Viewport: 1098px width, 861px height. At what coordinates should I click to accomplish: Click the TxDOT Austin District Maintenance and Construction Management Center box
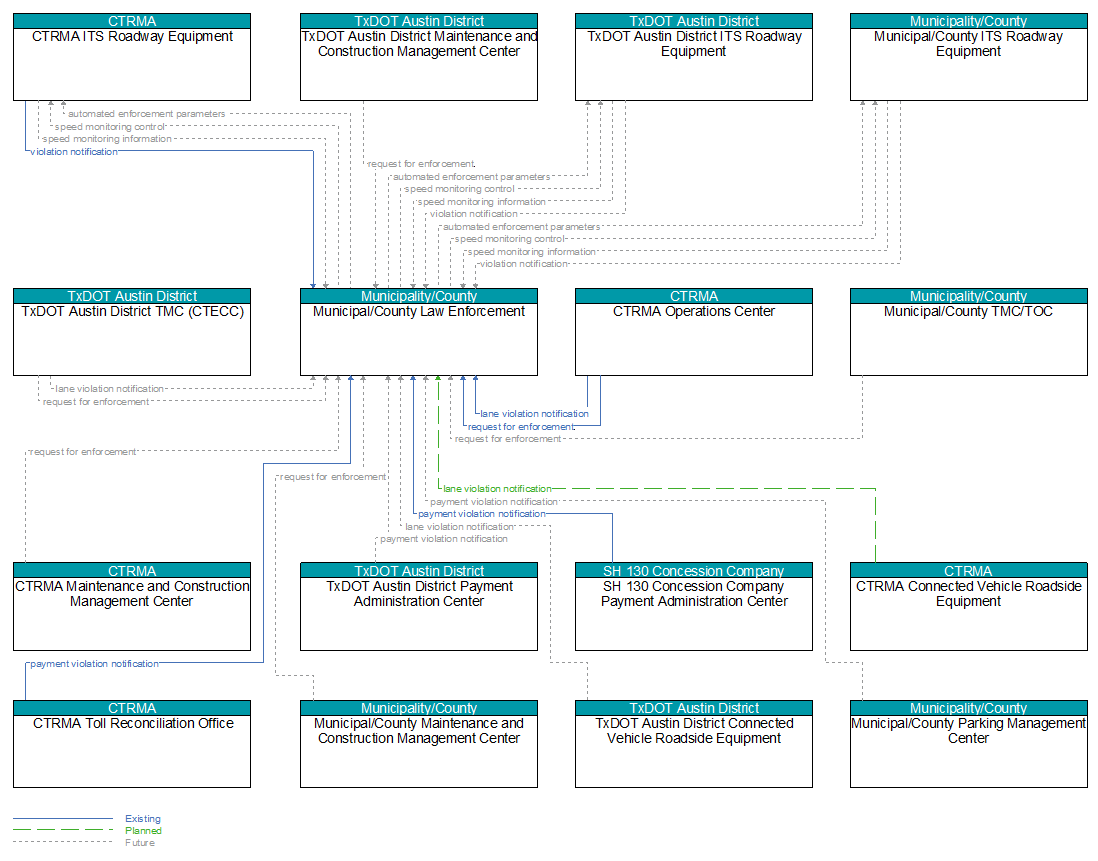click(419, 57)
